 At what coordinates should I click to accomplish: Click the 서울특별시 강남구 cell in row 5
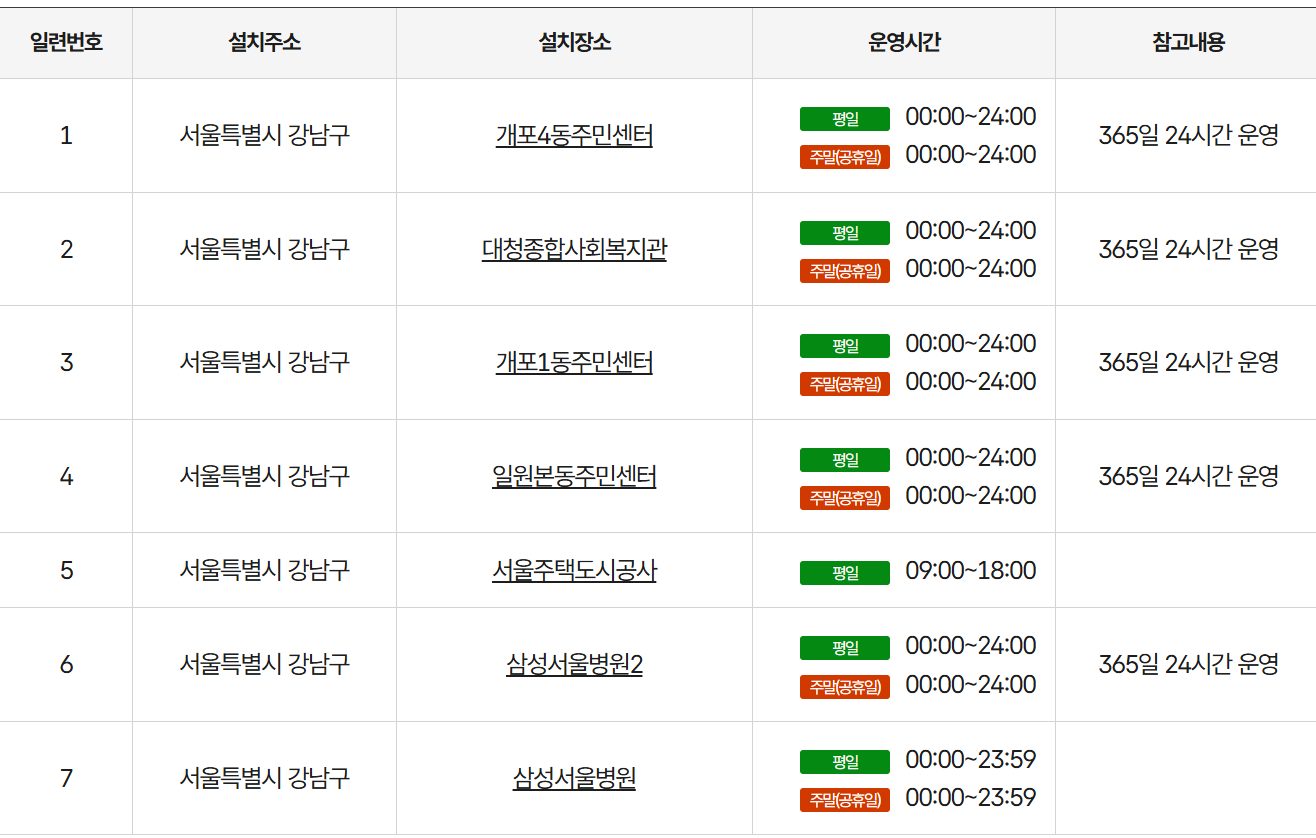click(x=263, y=570)
